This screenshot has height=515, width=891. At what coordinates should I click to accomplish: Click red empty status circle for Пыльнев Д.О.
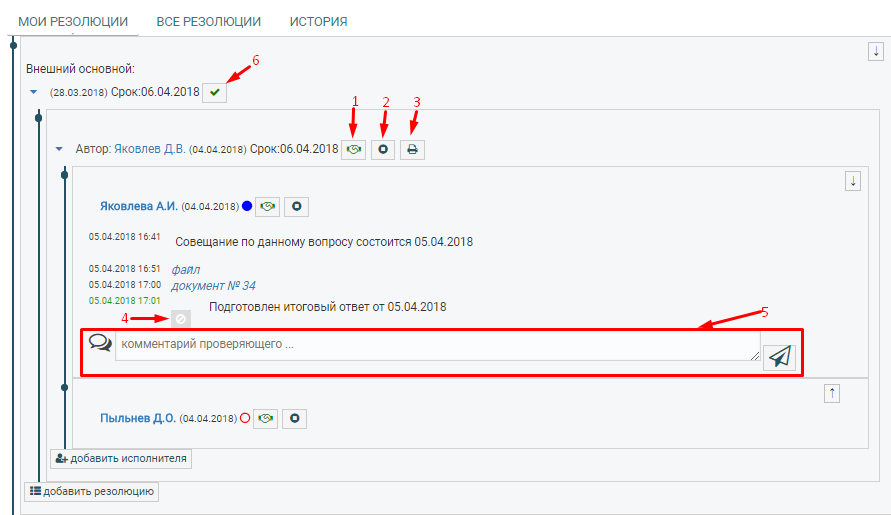[245, 418]
